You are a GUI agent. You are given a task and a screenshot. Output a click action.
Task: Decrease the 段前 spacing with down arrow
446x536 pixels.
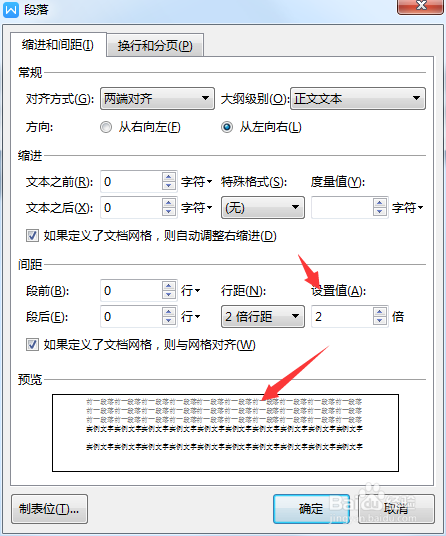pyautogui.click(x=168, y=295)
